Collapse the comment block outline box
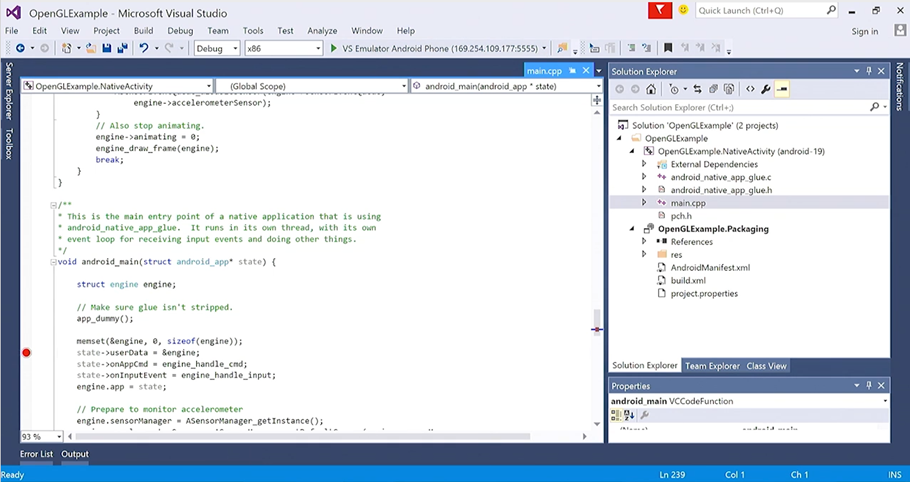This screenshot has width=910, height=482. (53, 205)
